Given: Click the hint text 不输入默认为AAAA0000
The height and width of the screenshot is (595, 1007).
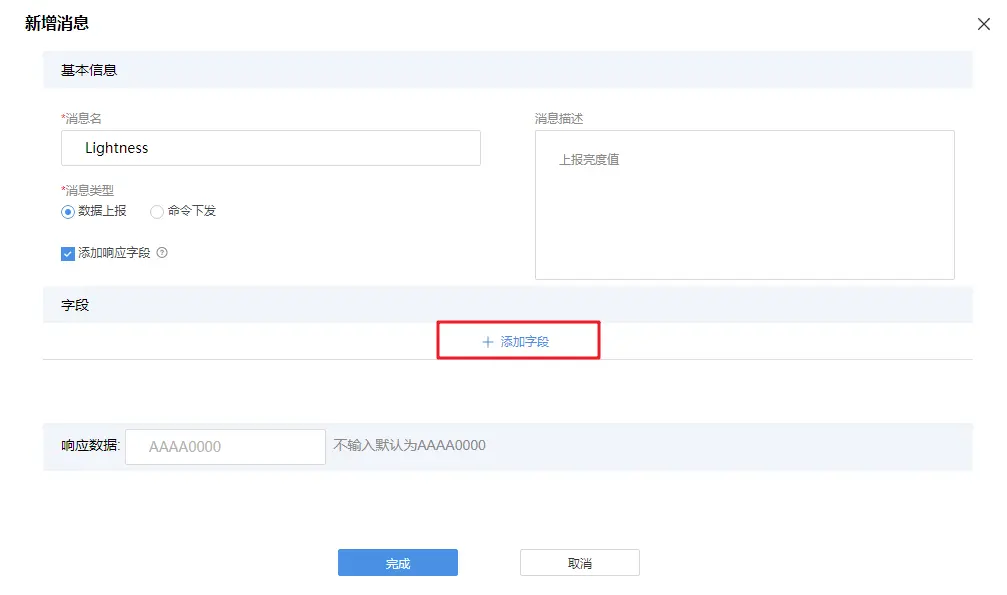Looking at the screenshot, I should pyautogui.click(x=409, y=445).
